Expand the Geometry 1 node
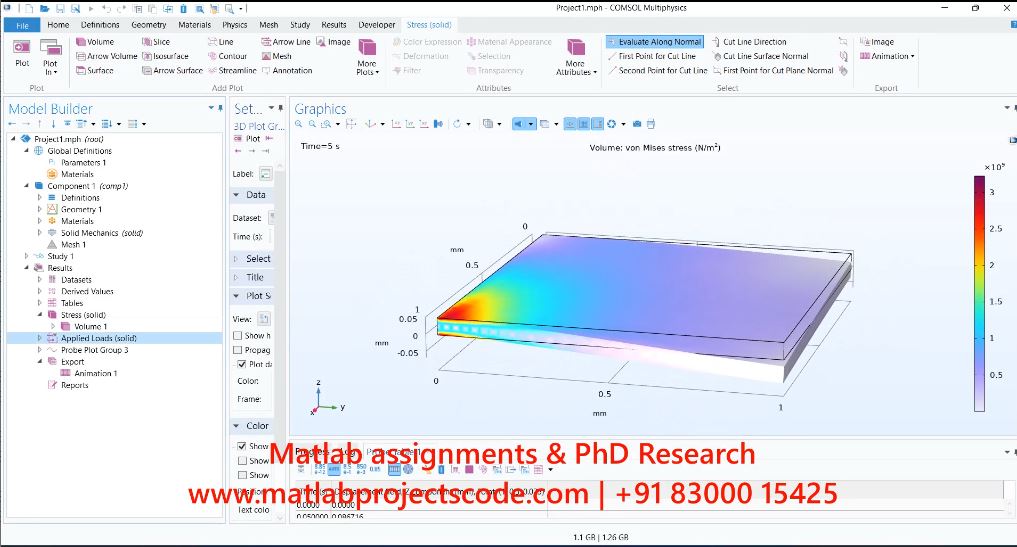 40,209
